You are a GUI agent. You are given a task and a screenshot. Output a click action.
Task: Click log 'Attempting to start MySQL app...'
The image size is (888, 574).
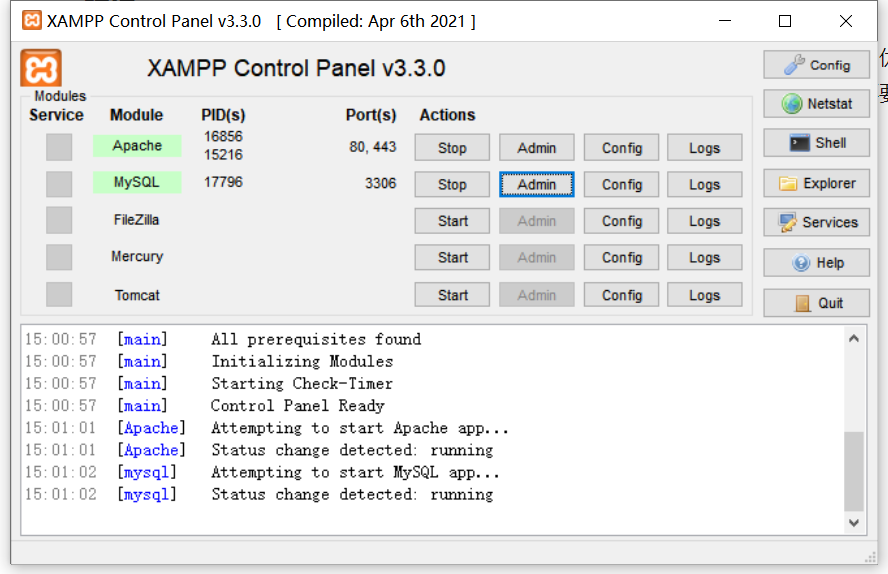click(x=355, y=472)
